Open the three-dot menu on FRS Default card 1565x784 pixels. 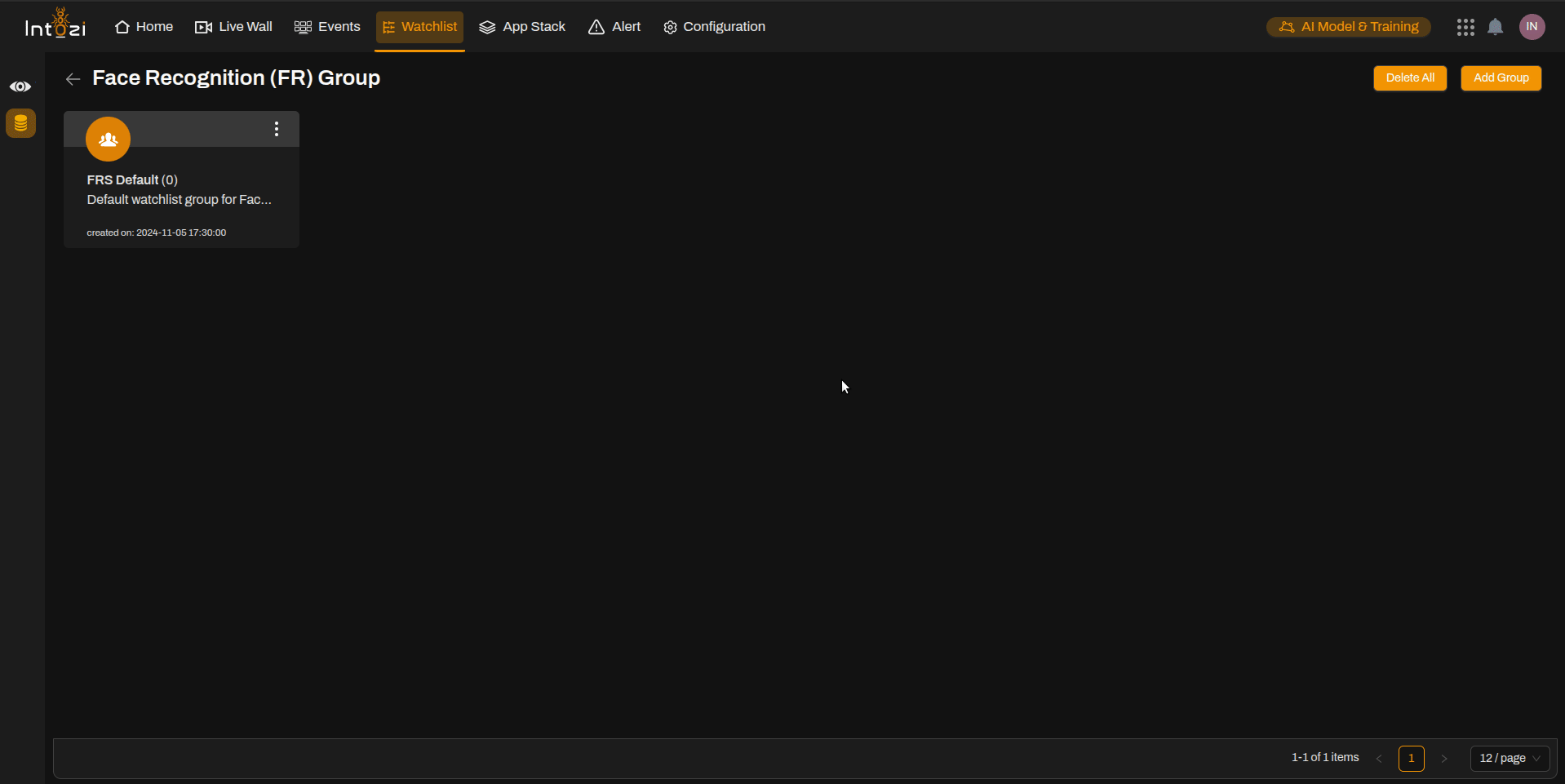(277, 128)
